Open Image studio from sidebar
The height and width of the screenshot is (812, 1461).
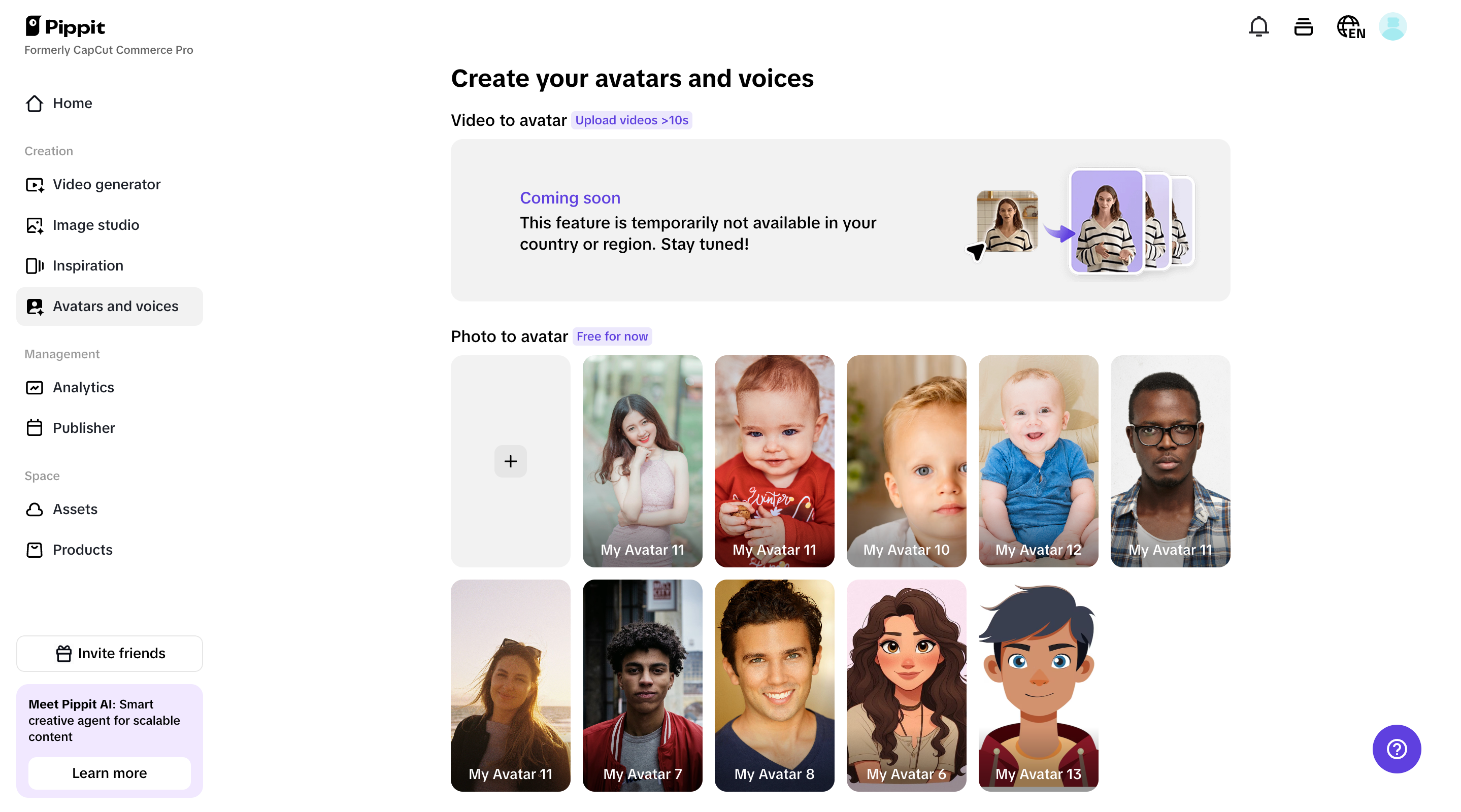tap(95, 225)
